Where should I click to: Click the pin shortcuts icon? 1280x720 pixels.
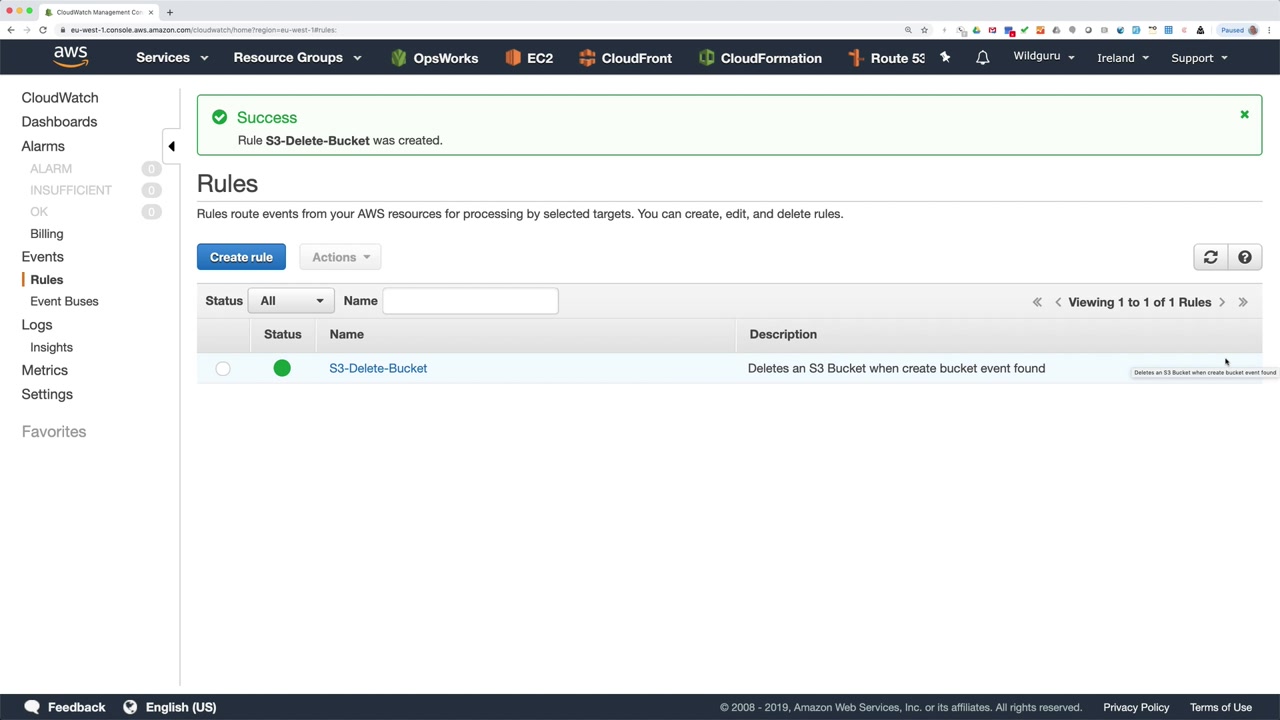pyautogui.click(x=945, y=58)
